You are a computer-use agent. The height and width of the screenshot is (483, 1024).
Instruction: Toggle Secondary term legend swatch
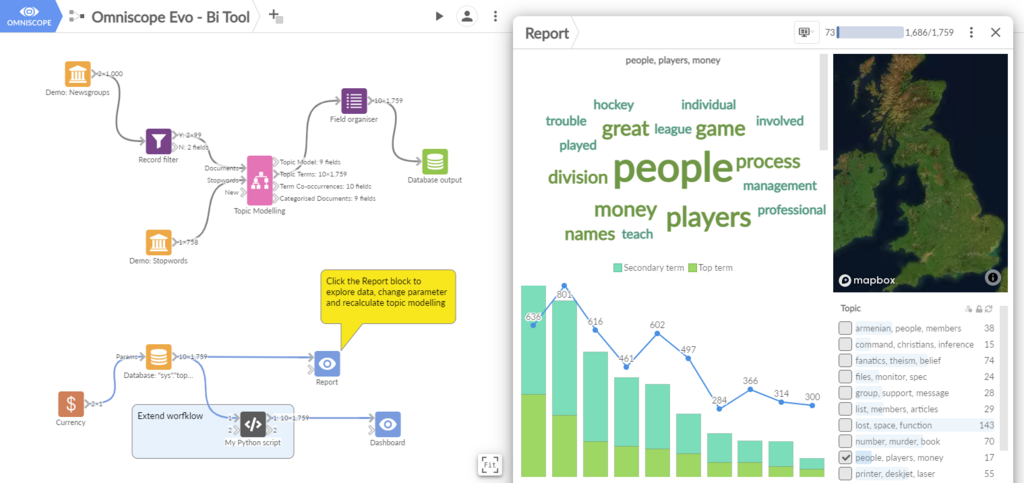pyautogui.click(x=618, y=268)
